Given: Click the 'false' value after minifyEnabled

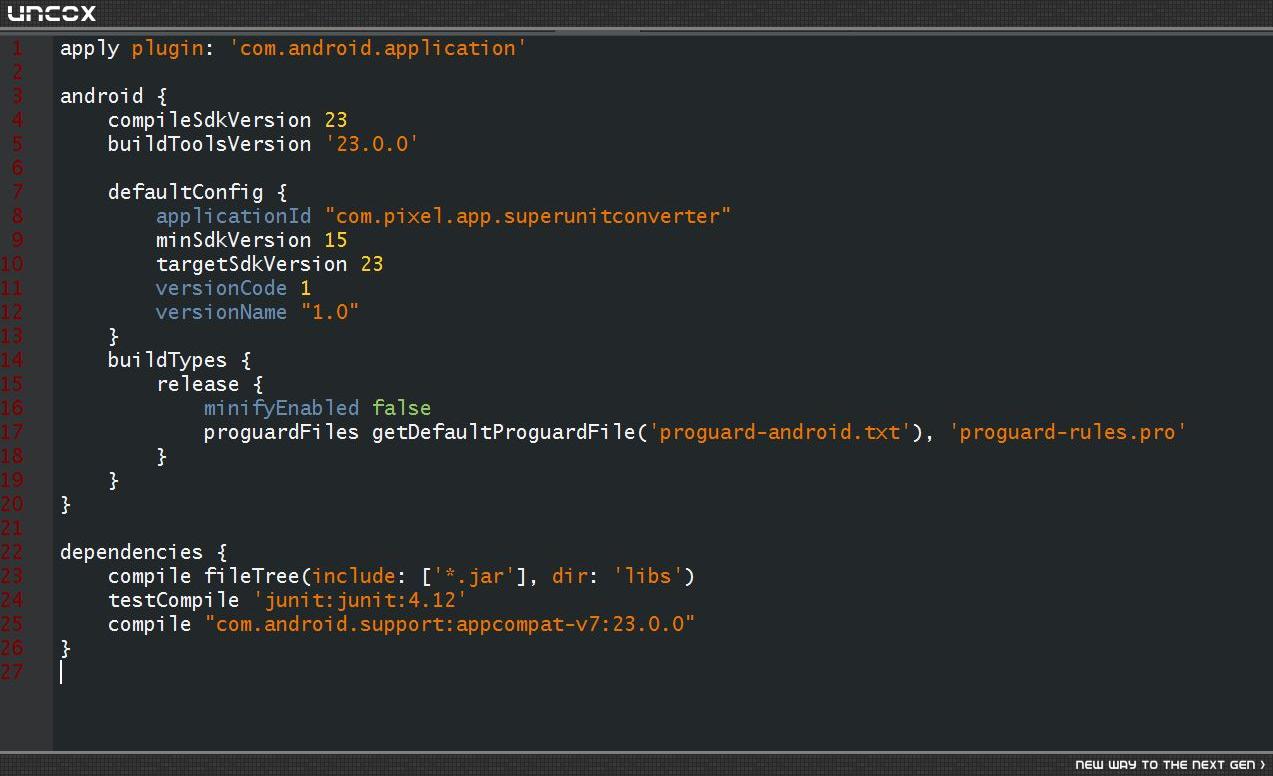Looking at the screenshot, I should [x=402, y=408].
